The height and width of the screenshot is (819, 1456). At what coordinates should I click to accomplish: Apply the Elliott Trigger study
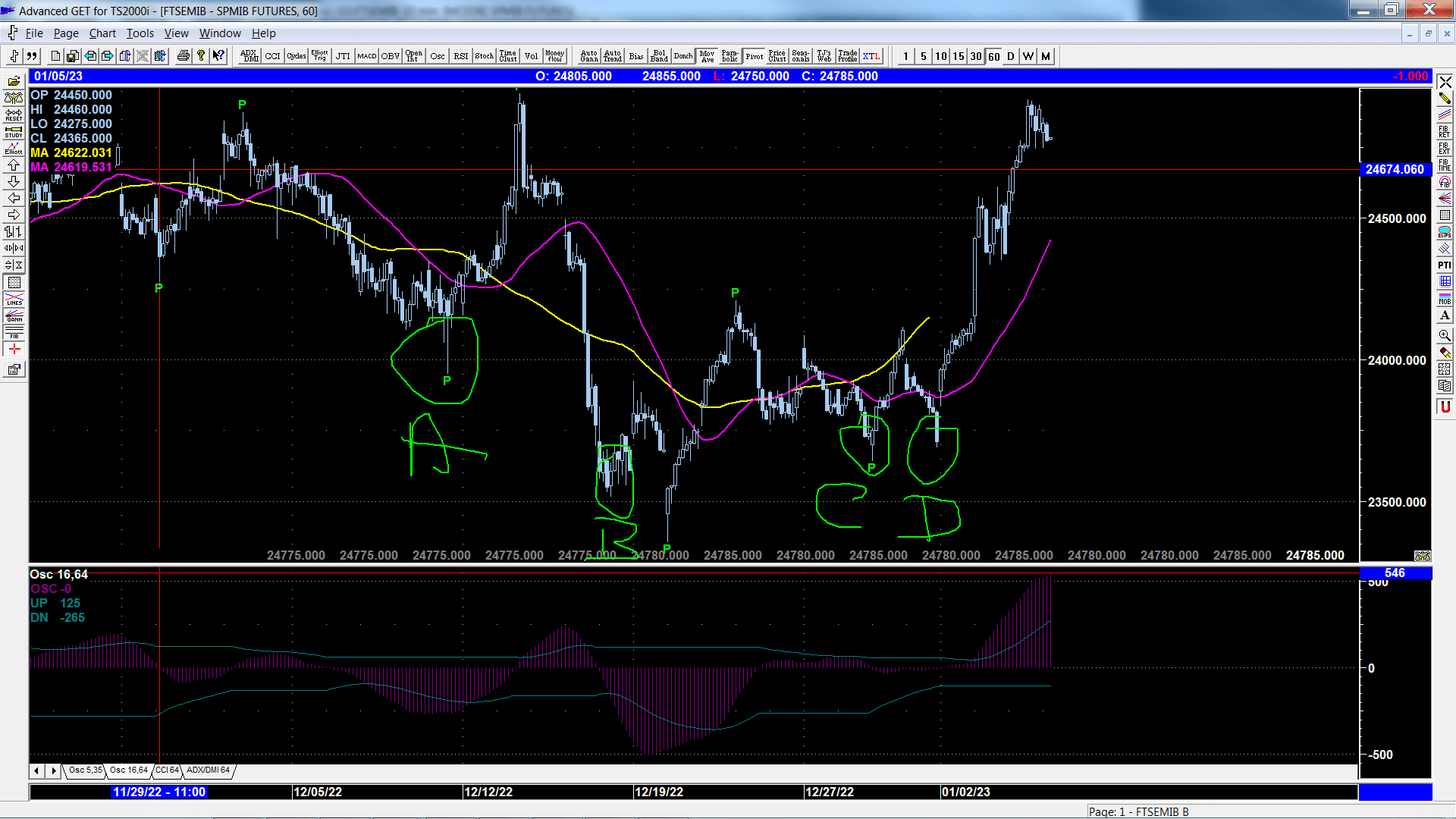point(320,56)
